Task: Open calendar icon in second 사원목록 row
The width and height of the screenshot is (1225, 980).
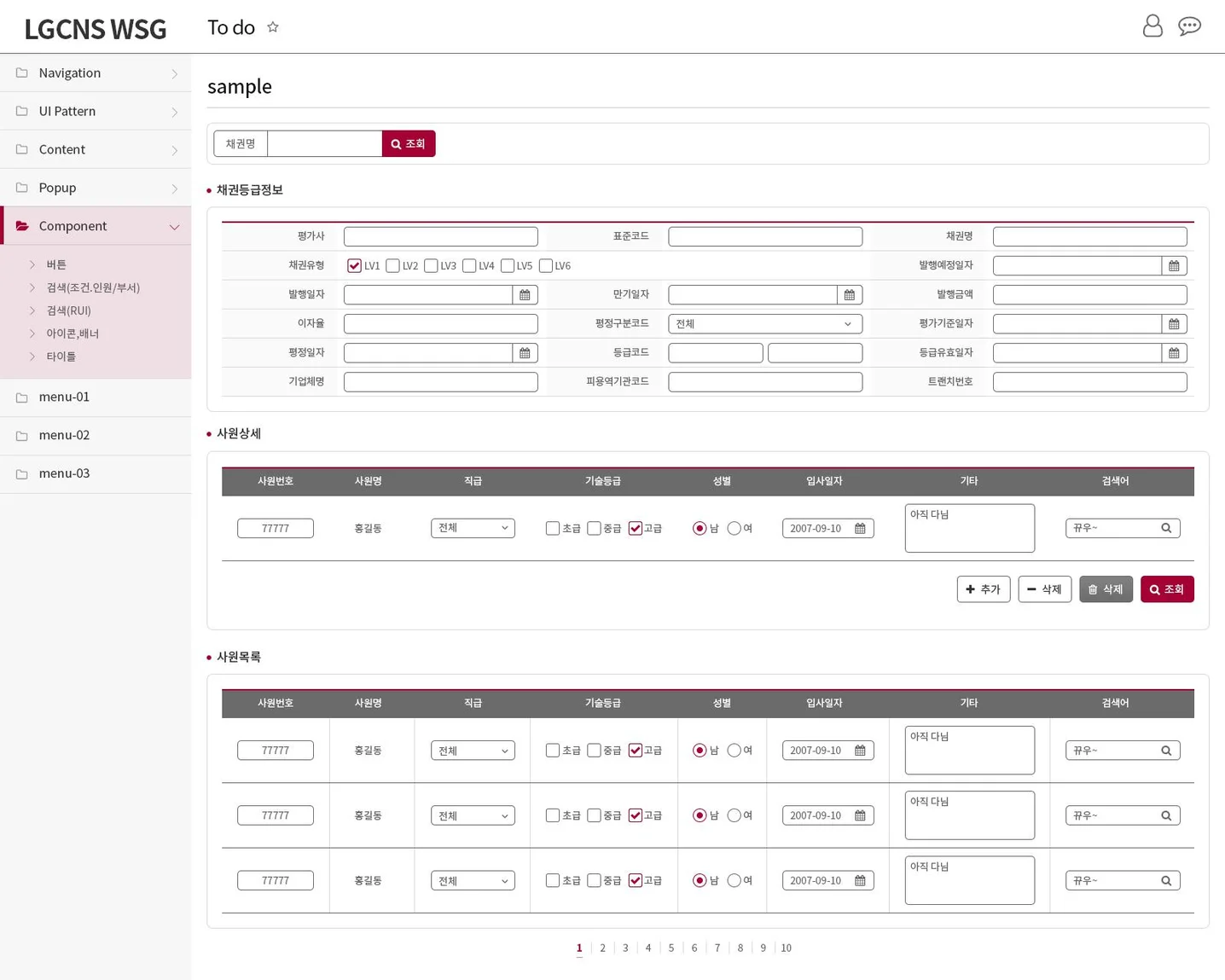Action: point(860,815)
